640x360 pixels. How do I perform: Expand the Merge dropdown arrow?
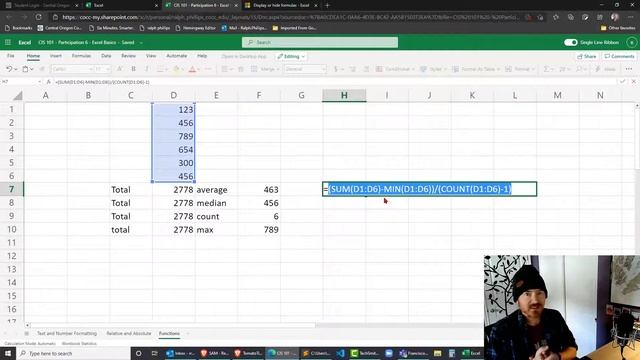[x=278, y=69]
